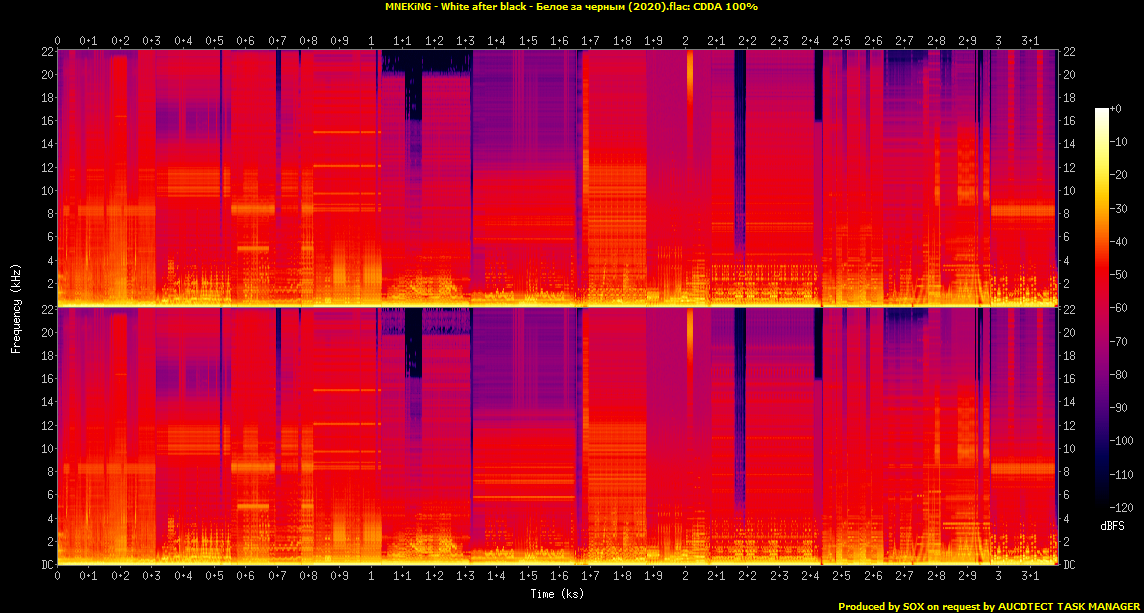Click the "-80" value on the dBFS scale
The image size is (1144, 613).
(1117, 374)
